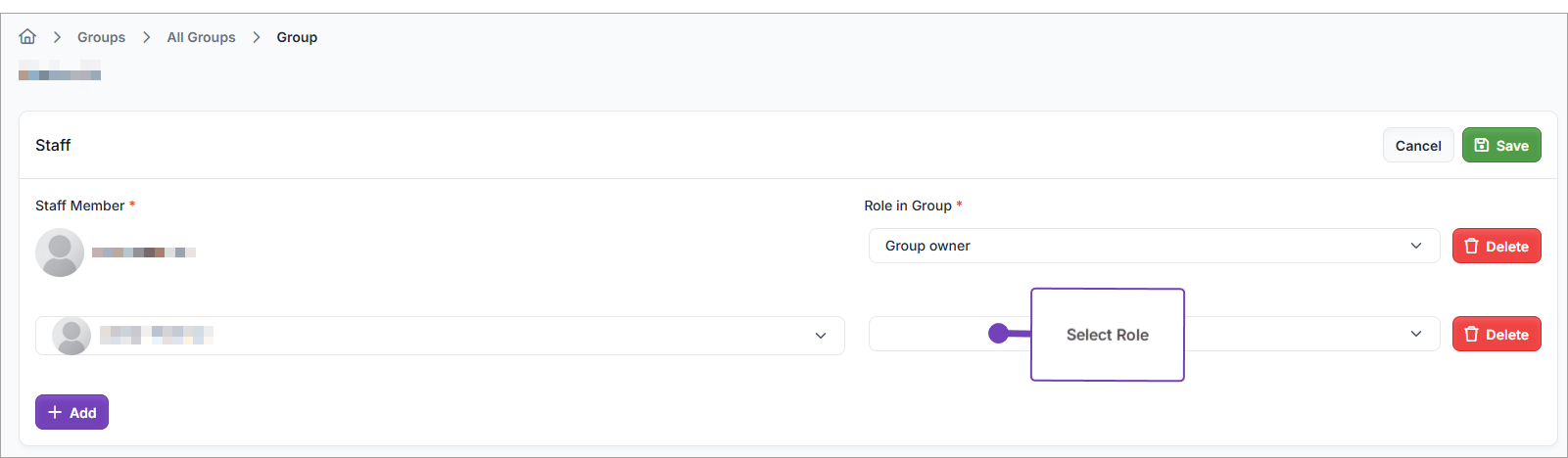Navigate to the Groups breadcrumb
The height and width of the screenshot is (458, 1568).
click(102, 37)
